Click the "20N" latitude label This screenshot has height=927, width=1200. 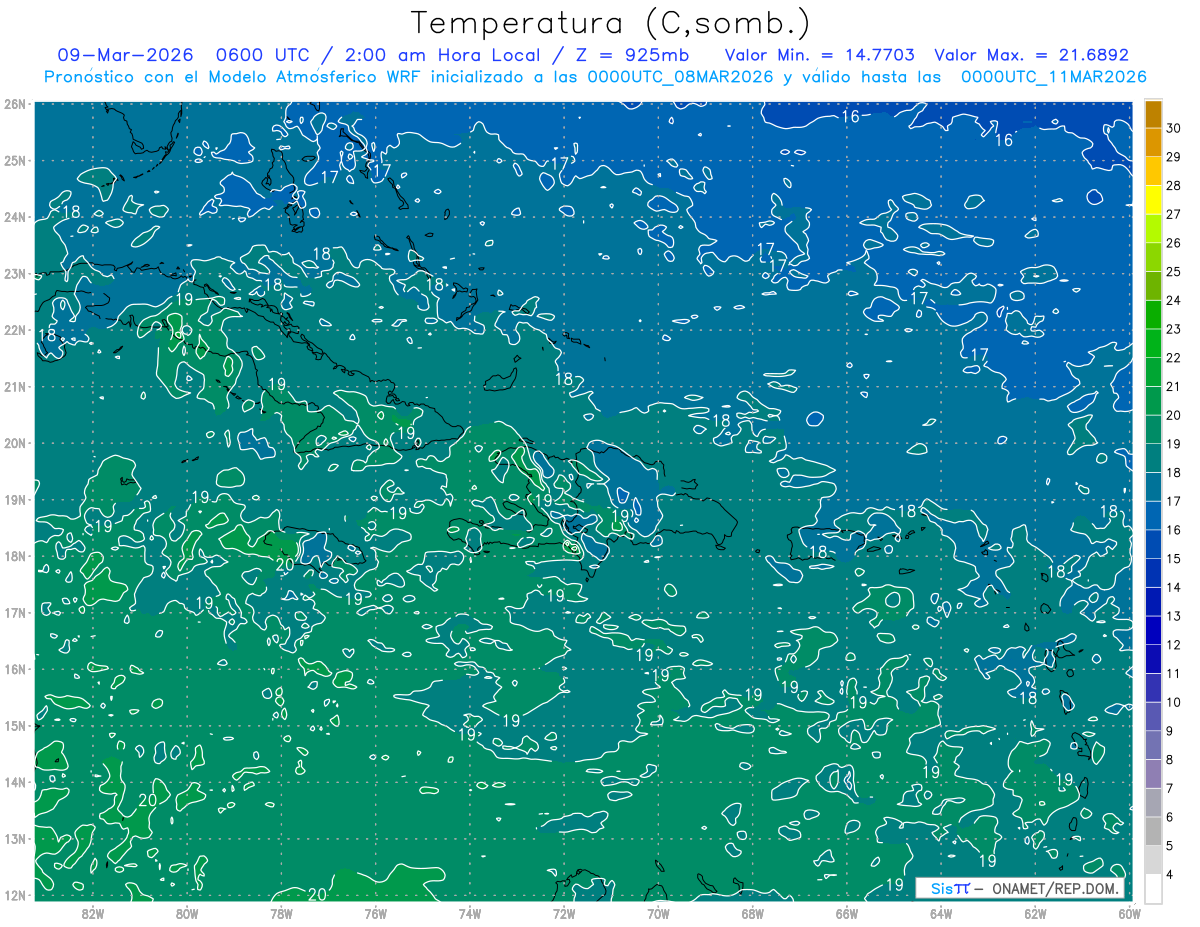pyautogui.click(x=15, y=443)
